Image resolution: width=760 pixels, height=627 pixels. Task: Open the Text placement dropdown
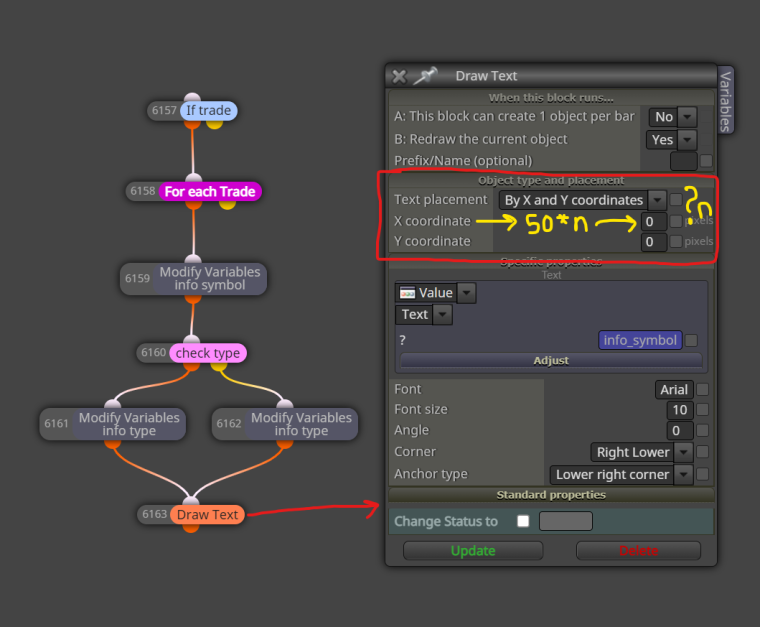click(583, 200)
